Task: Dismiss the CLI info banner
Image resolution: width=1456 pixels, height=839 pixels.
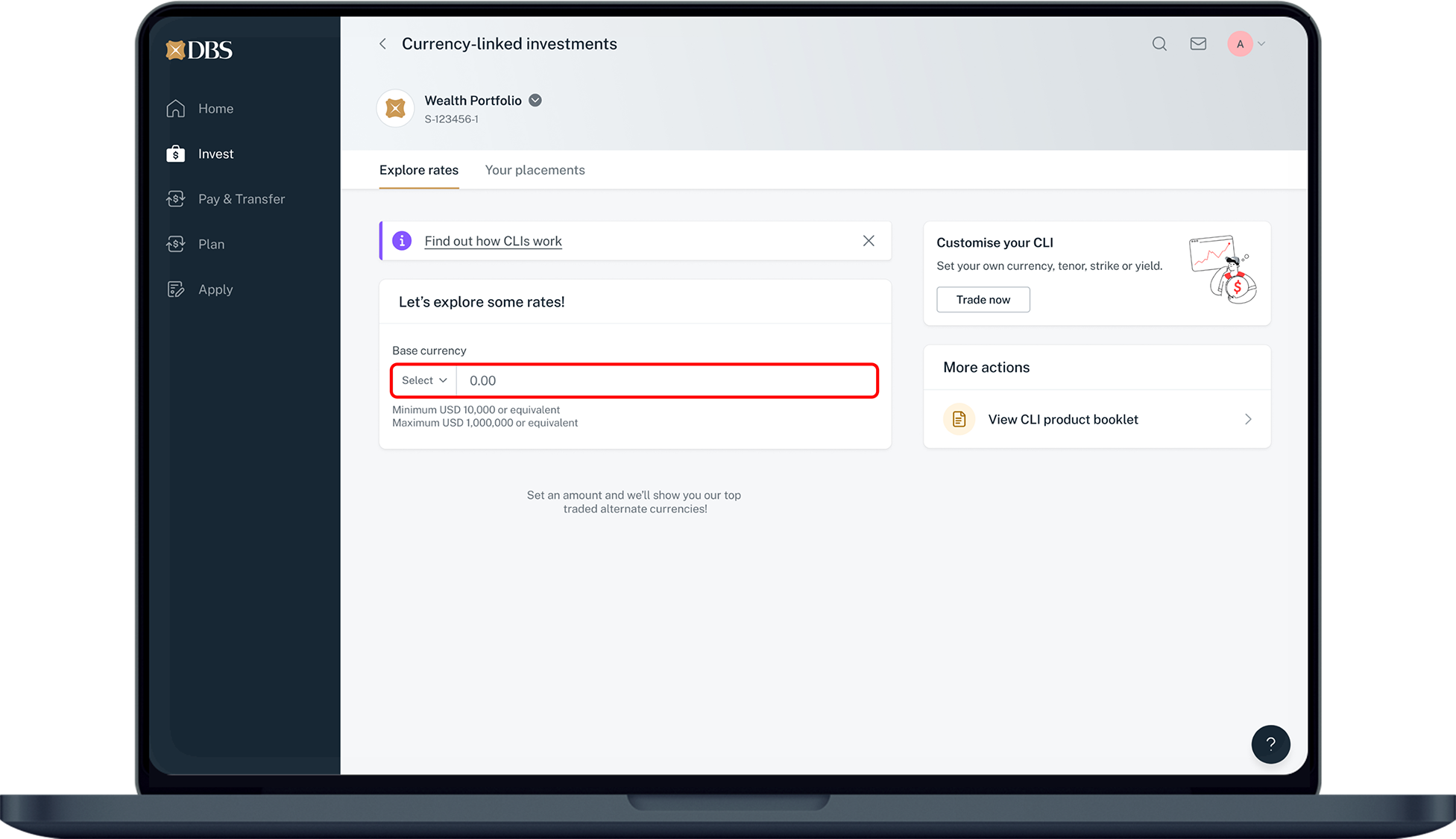Action: pyautogui.click(x=869, y=241)
